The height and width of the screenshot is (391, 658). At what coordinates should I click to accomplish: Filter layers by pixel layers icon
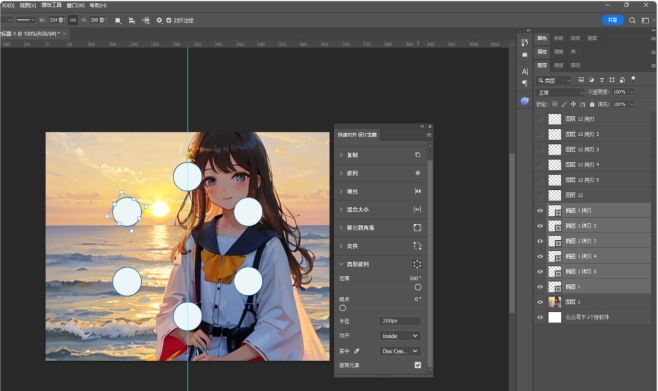click(581, 80)
